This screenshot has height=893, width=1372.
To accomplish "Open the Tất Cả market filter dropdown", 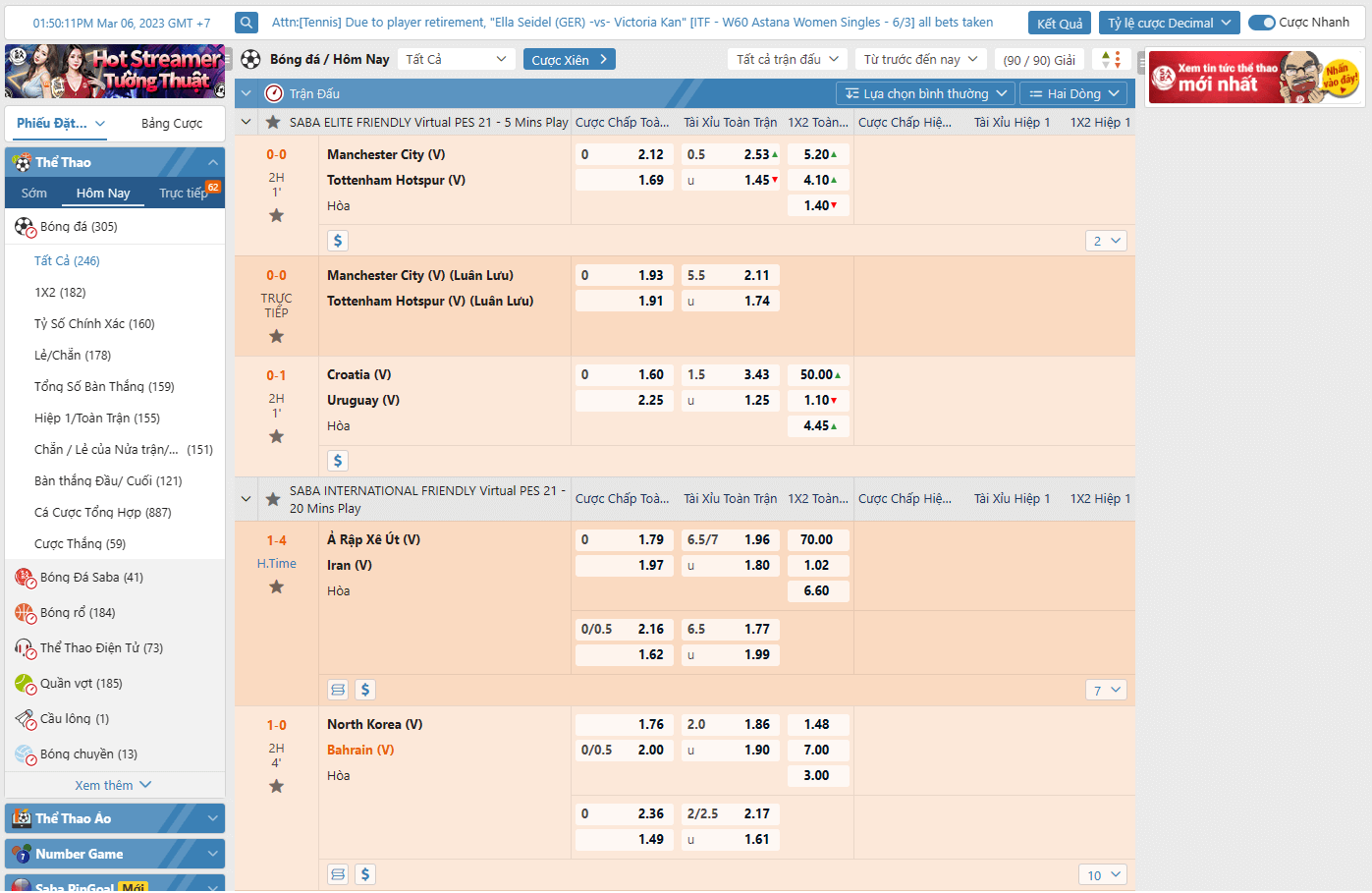I will coord(456,60).
